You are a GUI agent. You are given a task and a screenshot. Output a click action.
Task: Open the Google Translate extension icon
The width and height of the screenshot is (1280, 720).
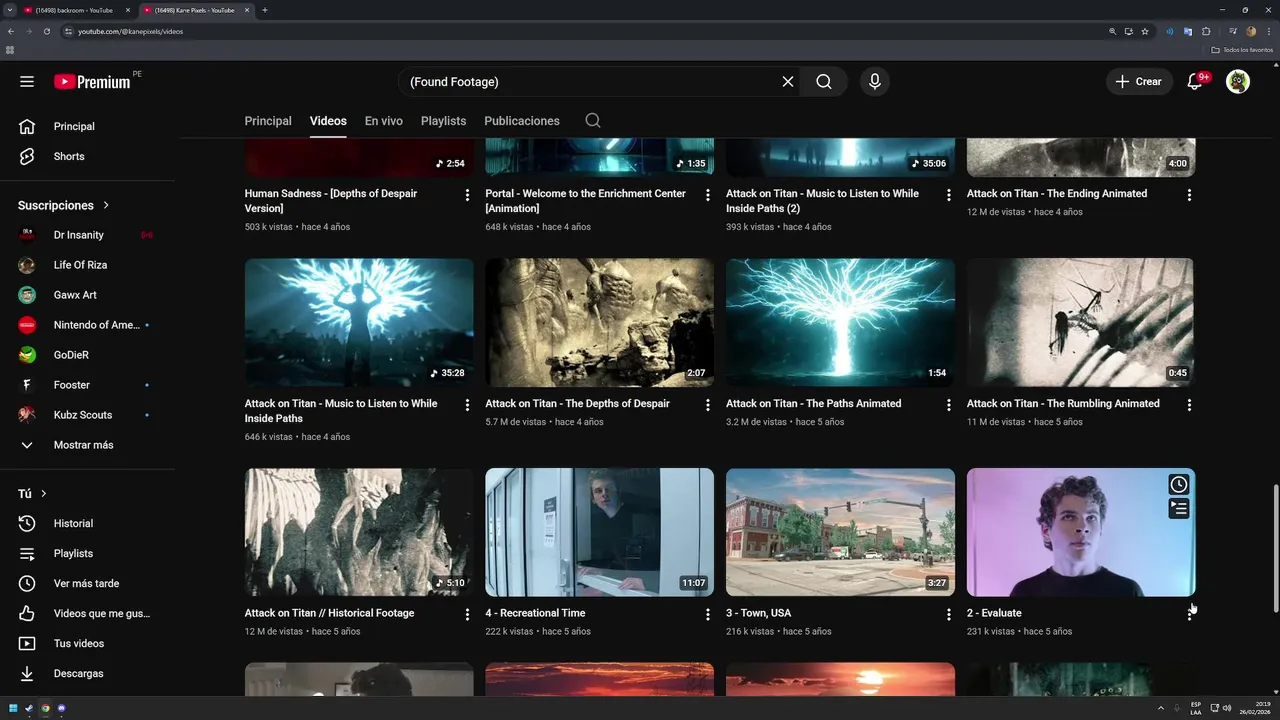tap(1188, 31)
